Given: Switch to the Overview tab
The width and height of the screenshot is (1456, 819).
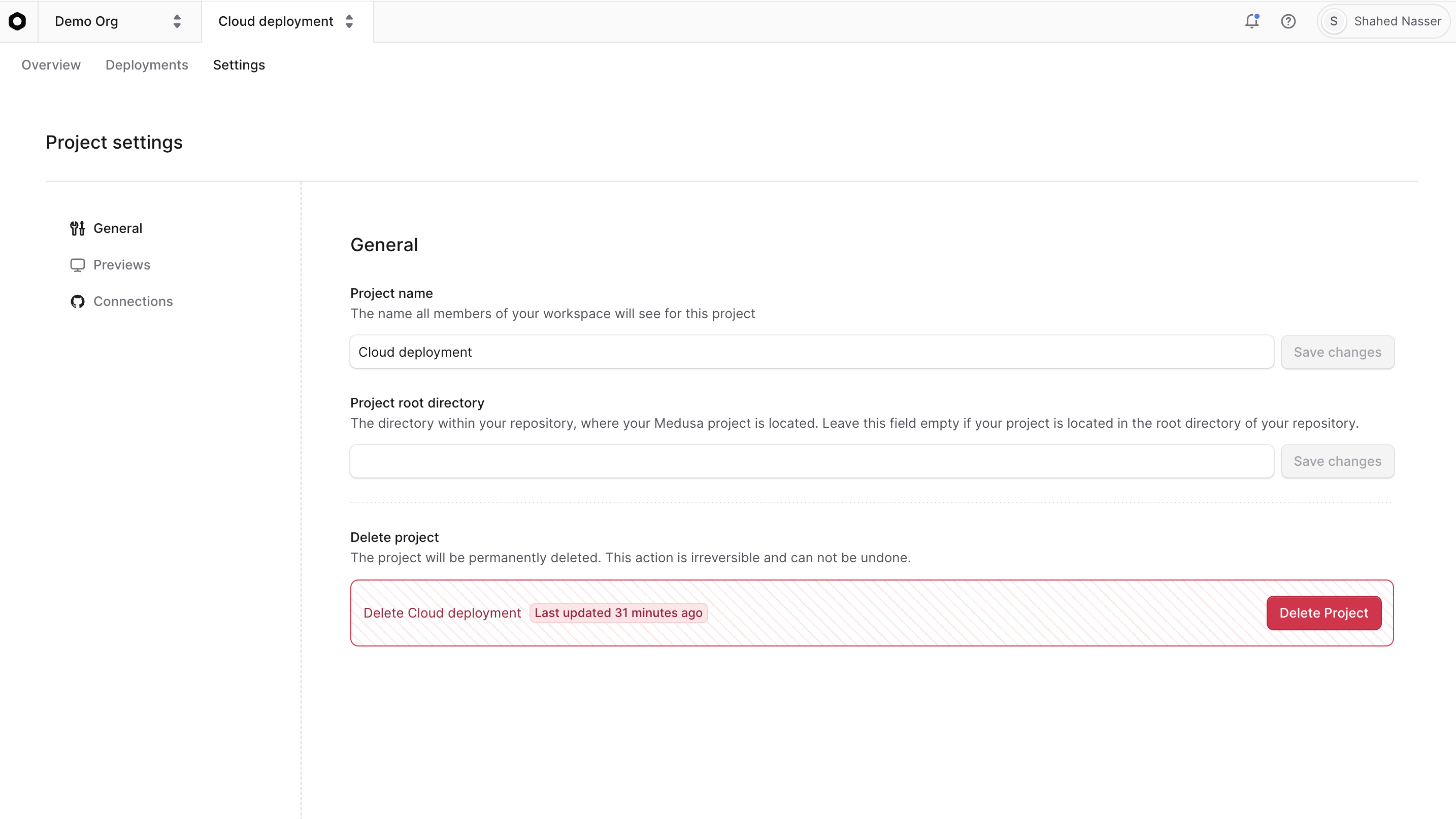Looking at the screenshot, I should [51, 65].
